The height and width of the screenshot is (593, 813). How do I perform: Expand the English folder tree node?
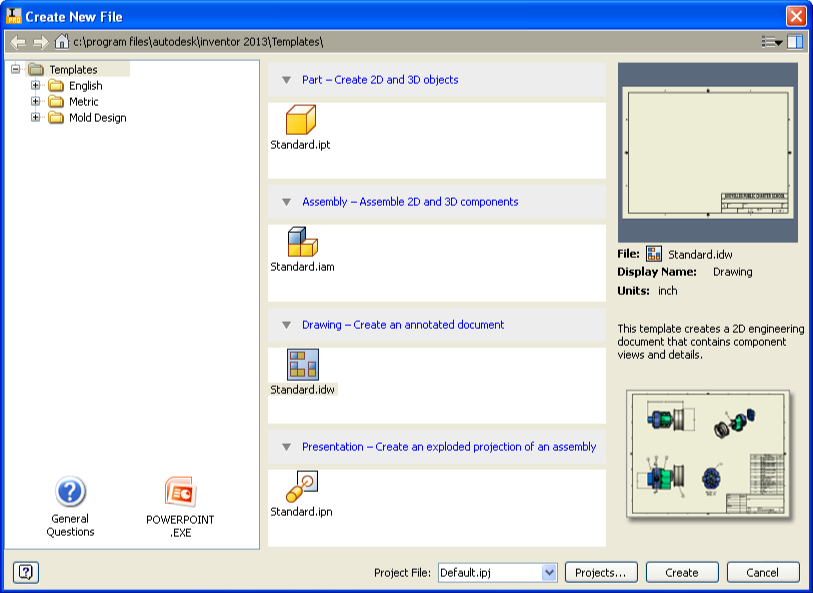tap(36, 86)
